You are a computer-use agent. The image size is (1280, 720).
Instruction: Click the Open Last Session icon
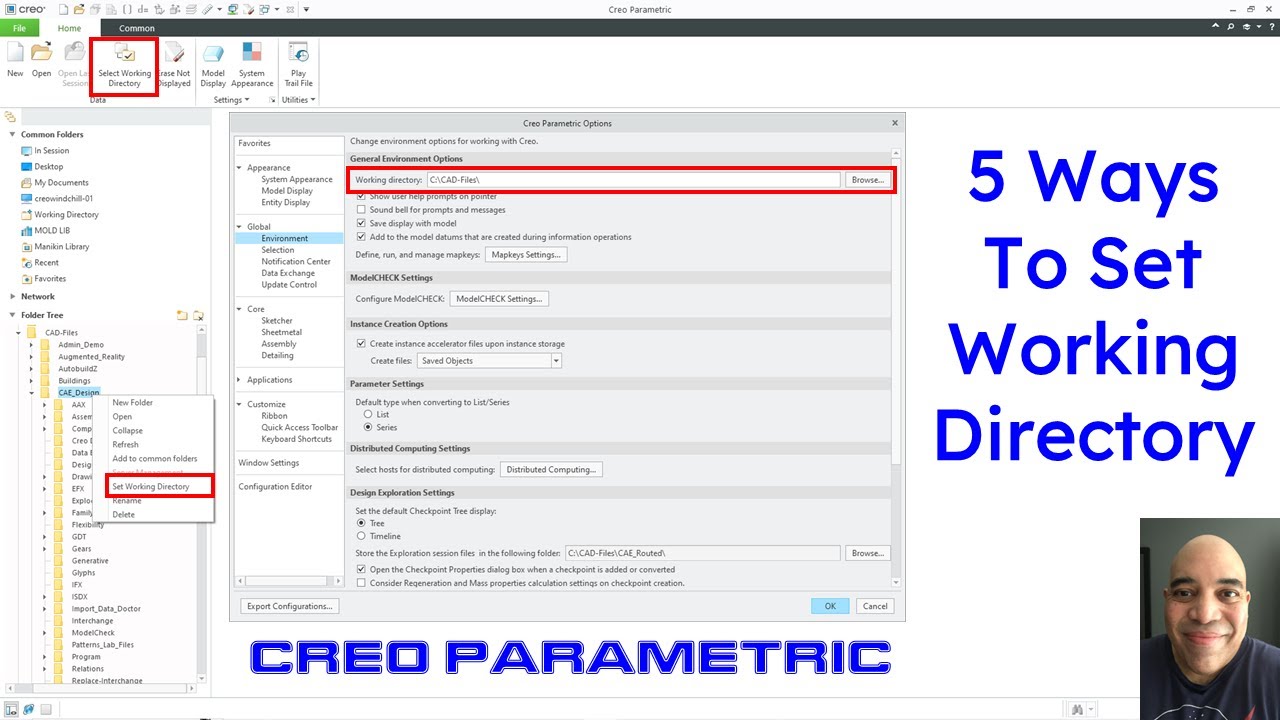74,65
